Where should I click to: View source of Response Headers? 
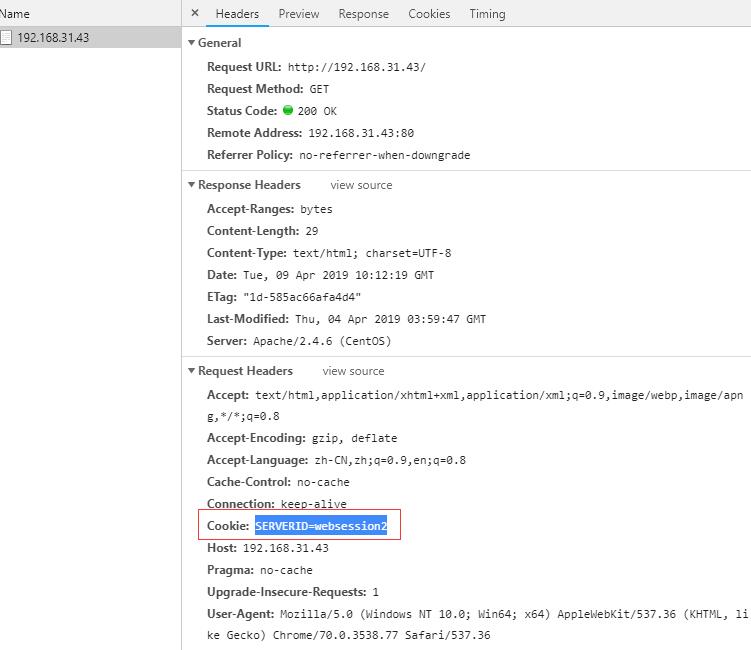tap(361, 185)
